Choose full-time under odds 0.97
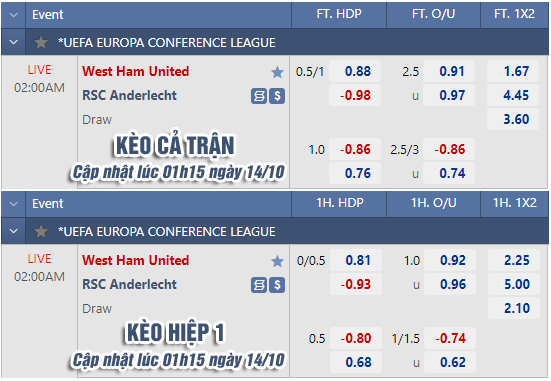Image resolution: width=551 pixels, height=381 pixels. click(x=449, y=95)
